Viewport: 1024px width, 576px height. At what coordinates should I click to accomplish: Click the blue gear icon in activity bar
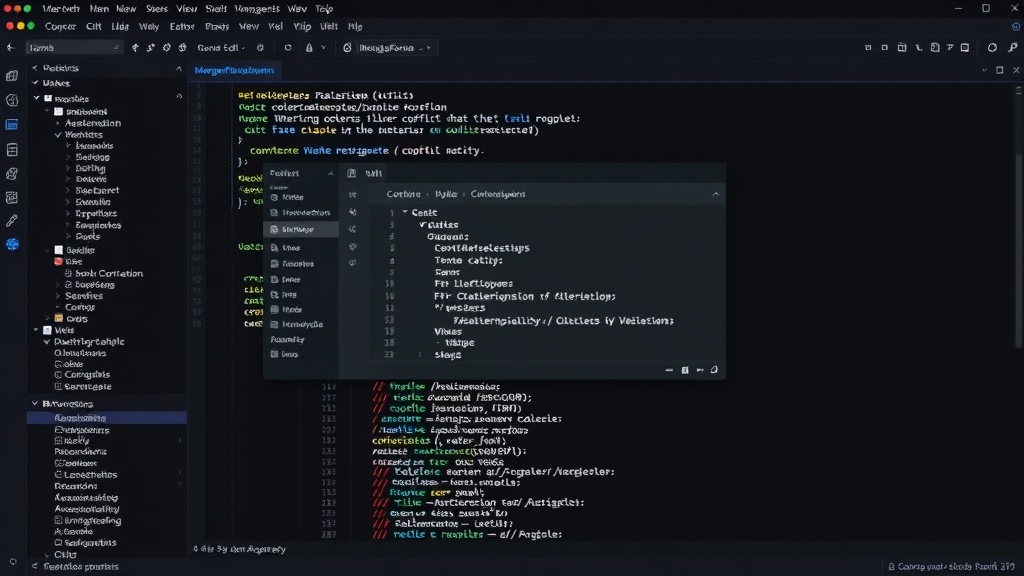(12, 244)
